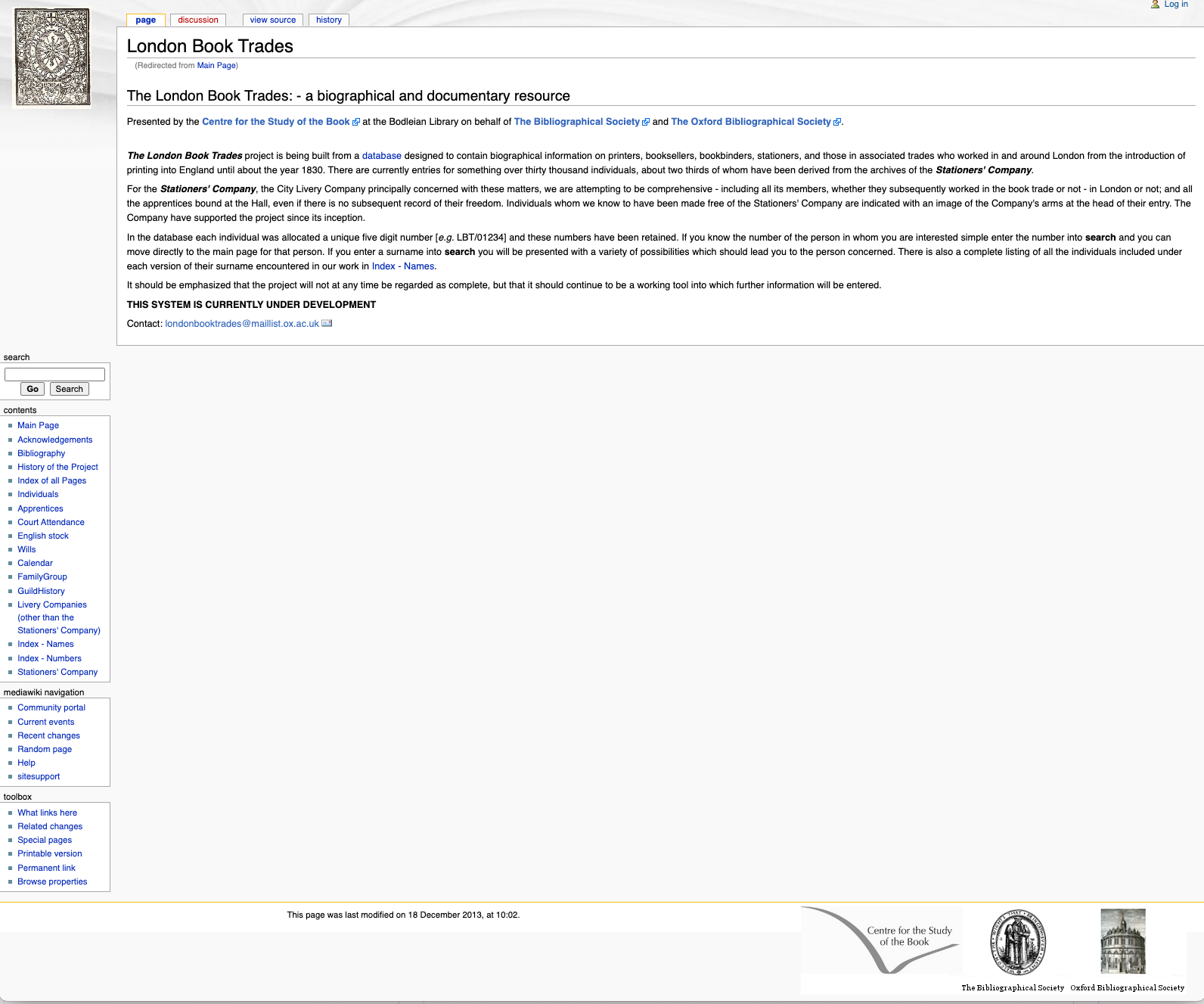Viewport: 1204px width, 1004px height.
Task: Open the discussion tab
Action: [198, 20]
